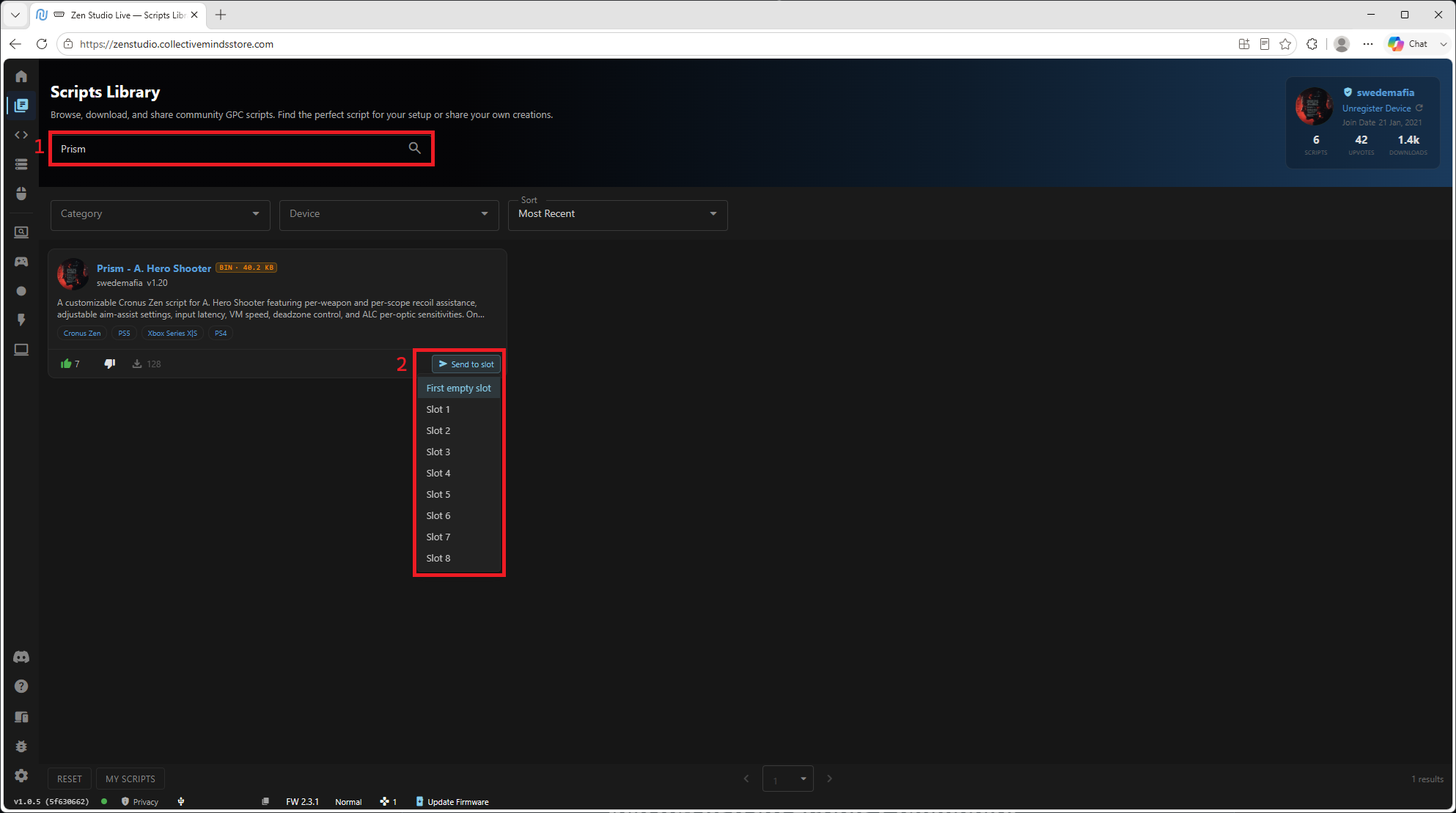The image size is (1456, 813).
Task: Open the Prism - A. Hero Shooter title
Action: [154, 268]
